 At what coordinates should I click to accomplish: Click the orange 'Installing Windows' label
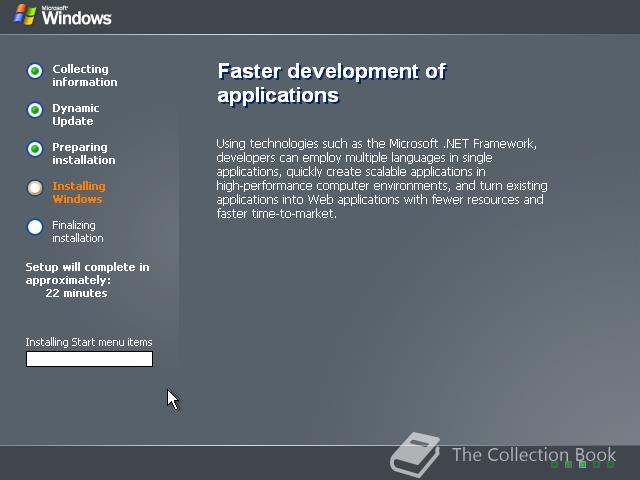click(x=79, y=193)
